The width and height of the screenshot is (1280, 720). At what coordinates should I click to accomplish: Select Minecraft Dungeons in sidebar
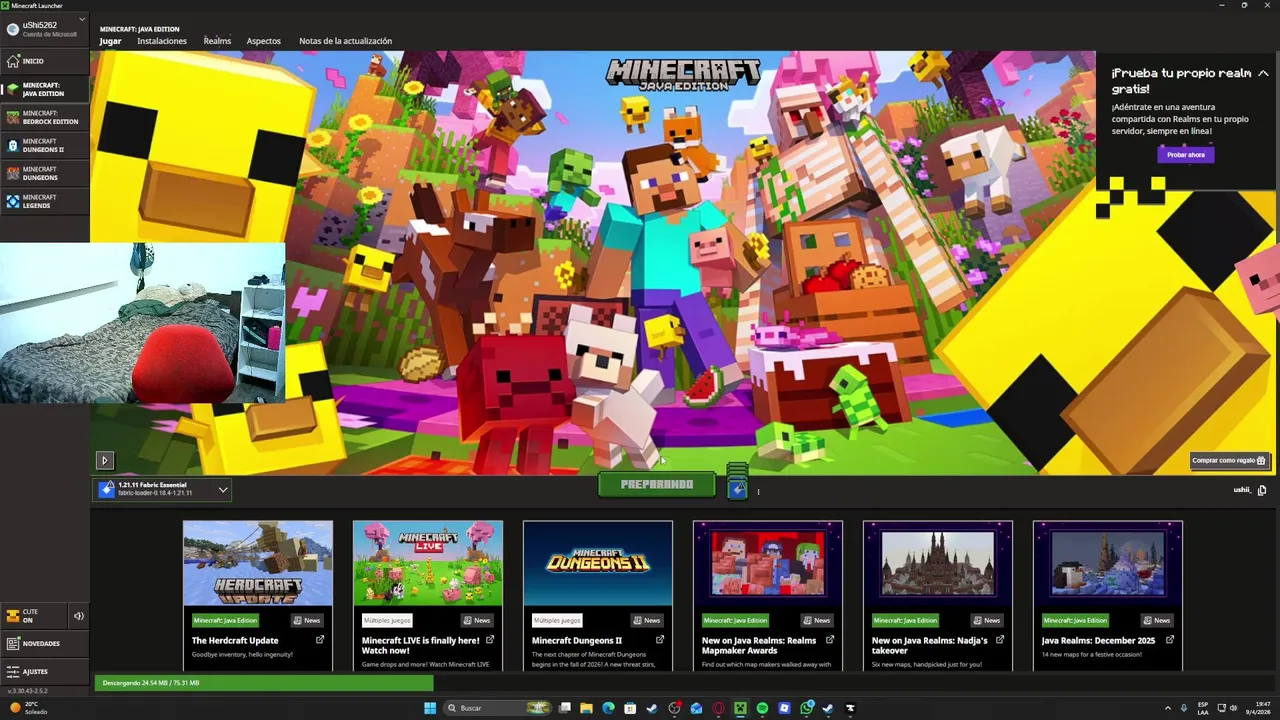click(45, 173)
